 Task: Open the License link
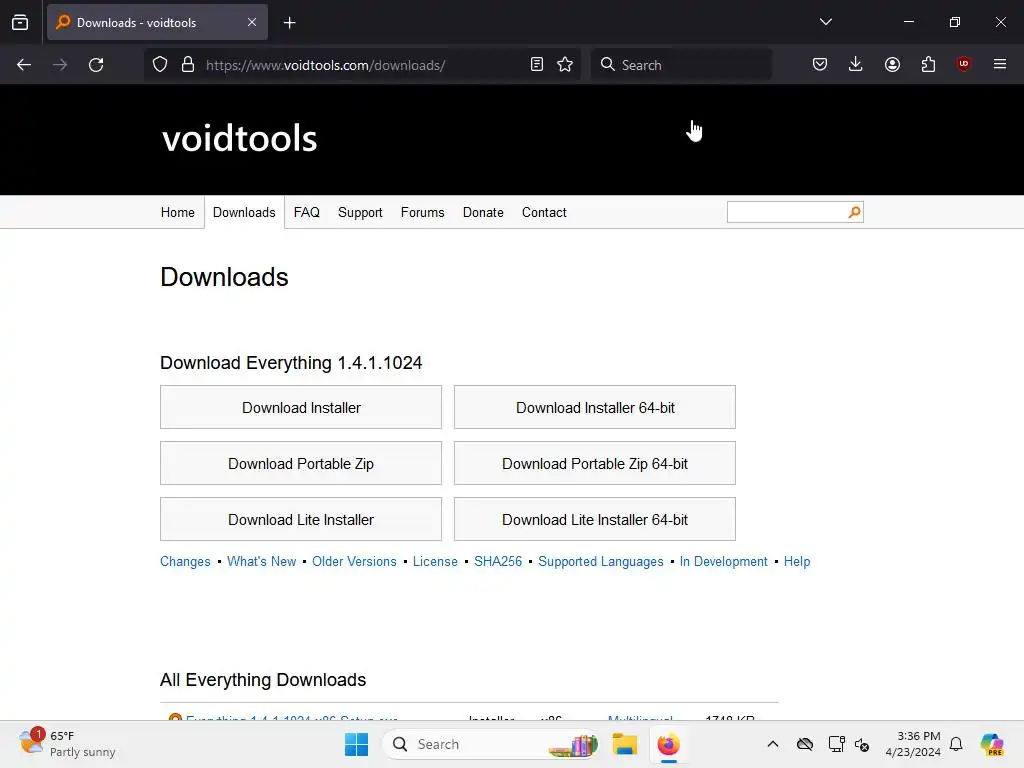(x=435, y=562)
